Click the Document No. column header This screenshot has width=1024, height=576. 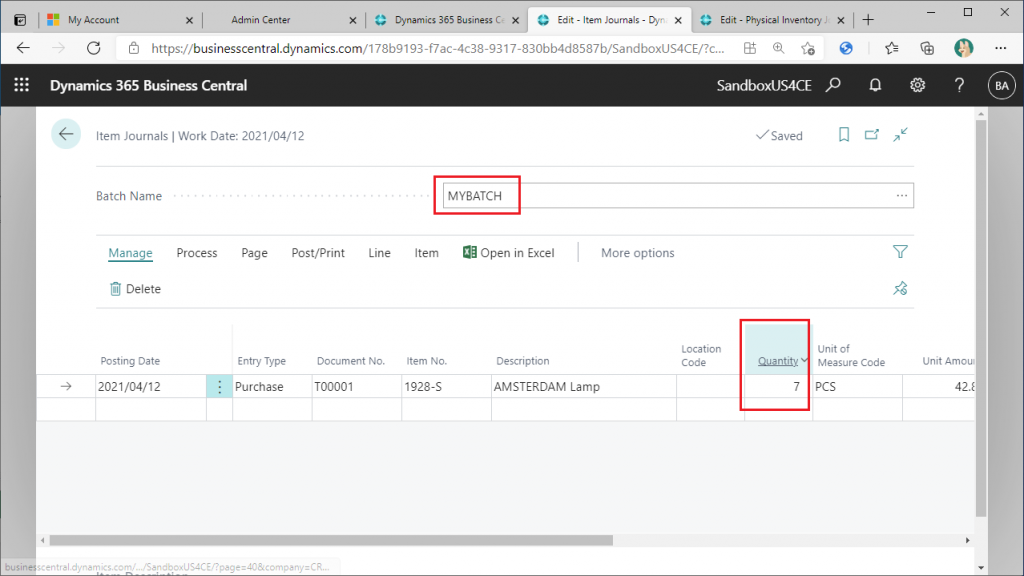(351, 360)
